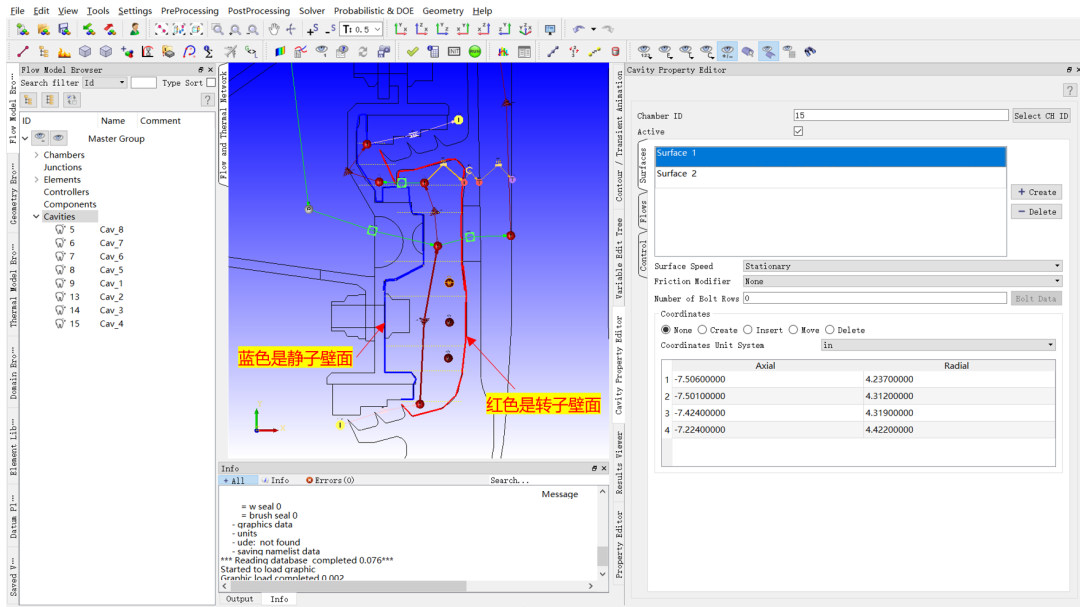Click the INIT initialization toolbar icon
Screen dimensions: 1080x607
point(454,52)
